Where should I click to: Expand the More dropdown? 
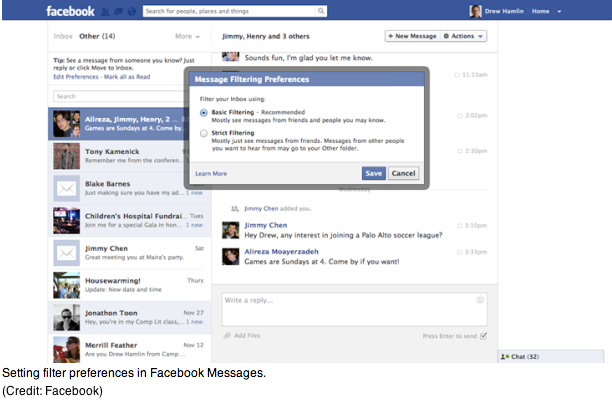pos(187,36)
